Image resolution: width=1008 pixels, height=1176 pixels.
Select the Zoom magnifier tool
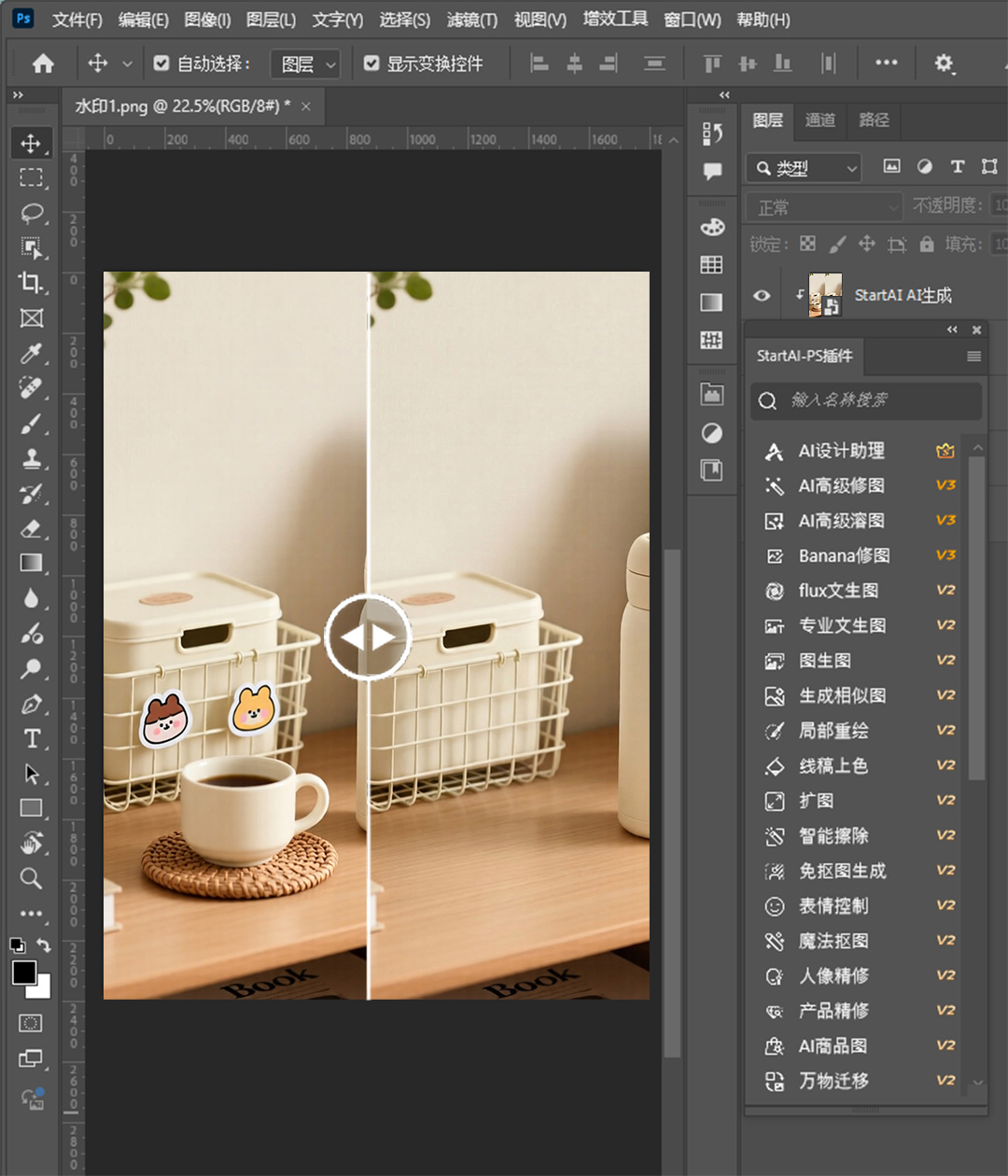[32, 878]
